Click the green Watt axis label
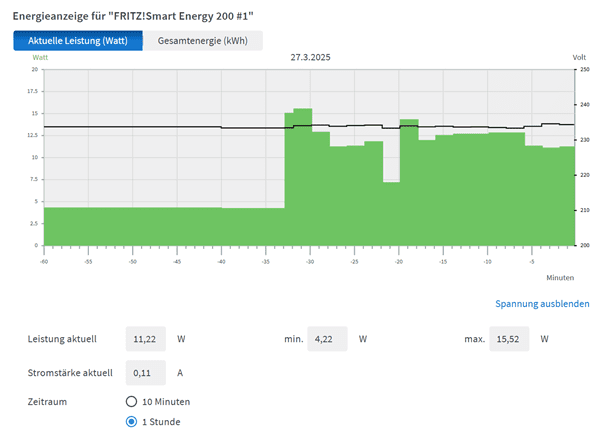Screen dimensions: 605x431 tap(41, 58)
